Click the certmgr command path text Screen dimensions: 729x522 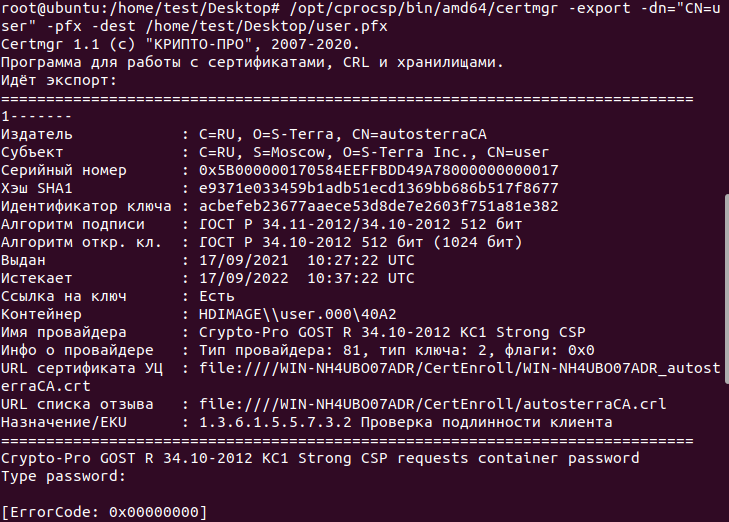424,8
